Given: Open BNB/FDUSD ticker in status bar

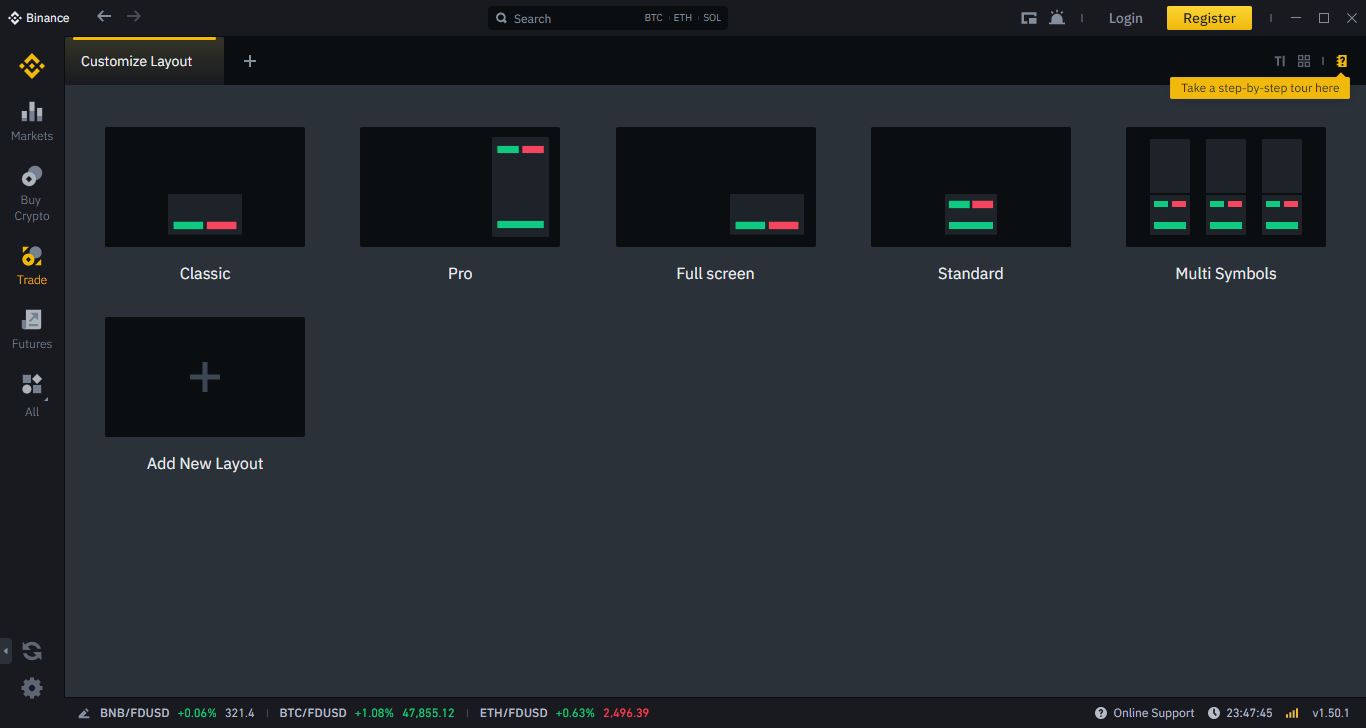Looking at the screenshot, I should (x=177, y=713).
